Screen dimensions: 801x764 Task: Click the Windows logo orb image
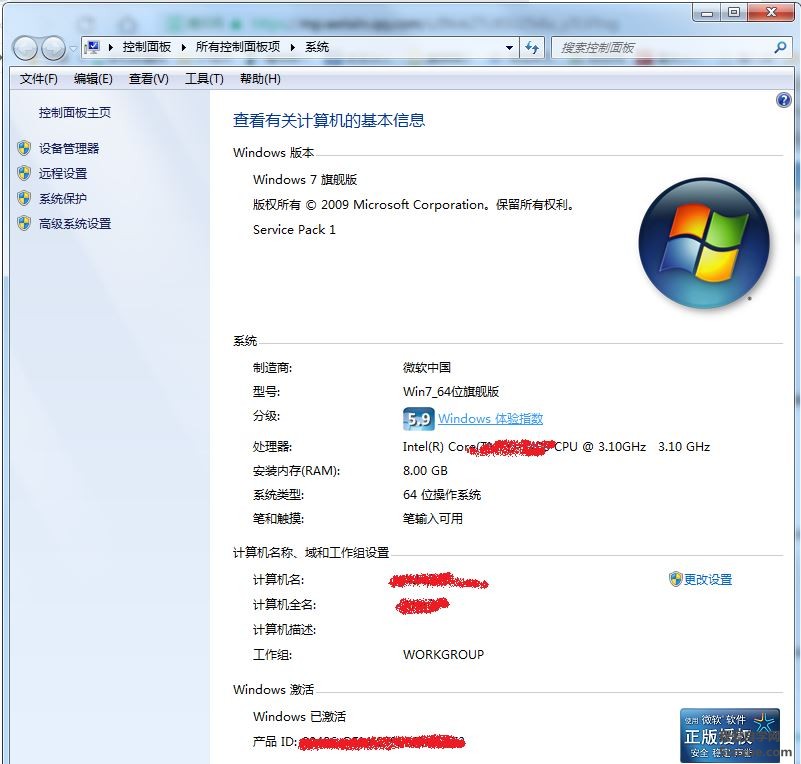coord(704,243)
